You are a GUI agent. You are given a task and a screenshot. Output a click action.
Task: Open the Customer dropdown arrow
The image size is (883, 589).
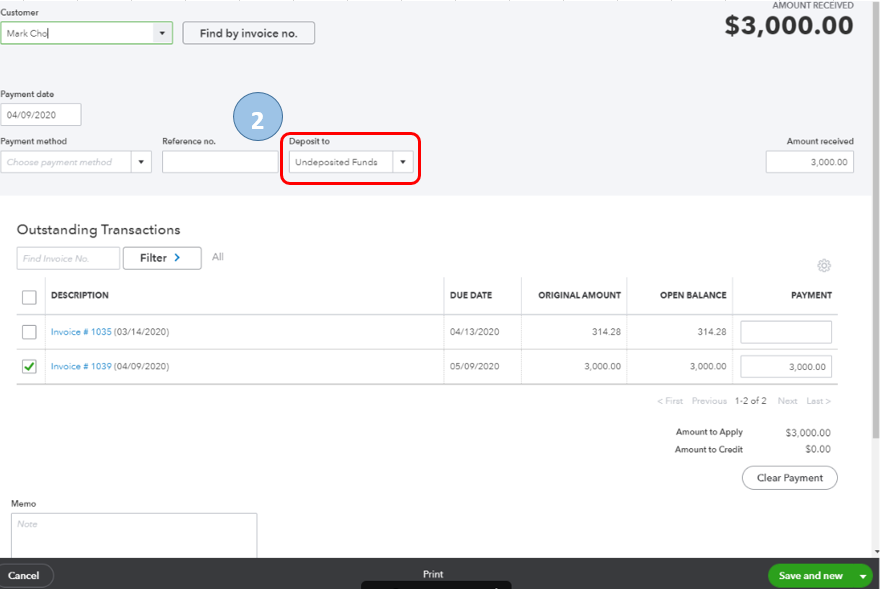162,33
